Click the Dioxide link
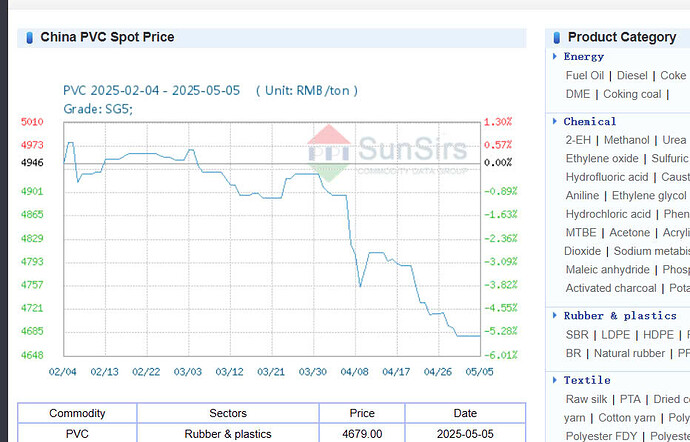The width and height of the screenshot is (690, 442). click(582, 251)
